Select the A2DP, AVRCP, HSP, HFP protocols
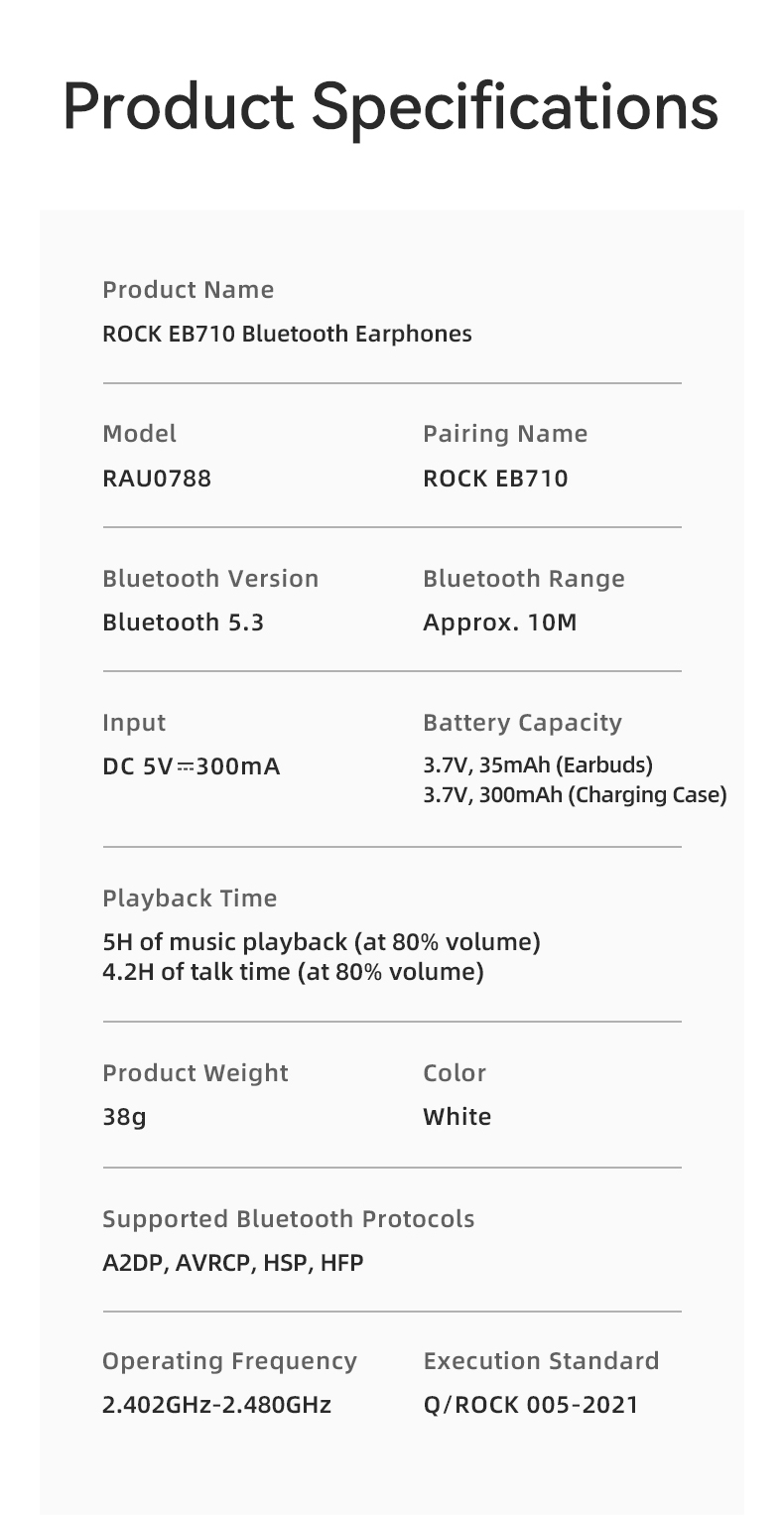 (x=233, y=1263)
